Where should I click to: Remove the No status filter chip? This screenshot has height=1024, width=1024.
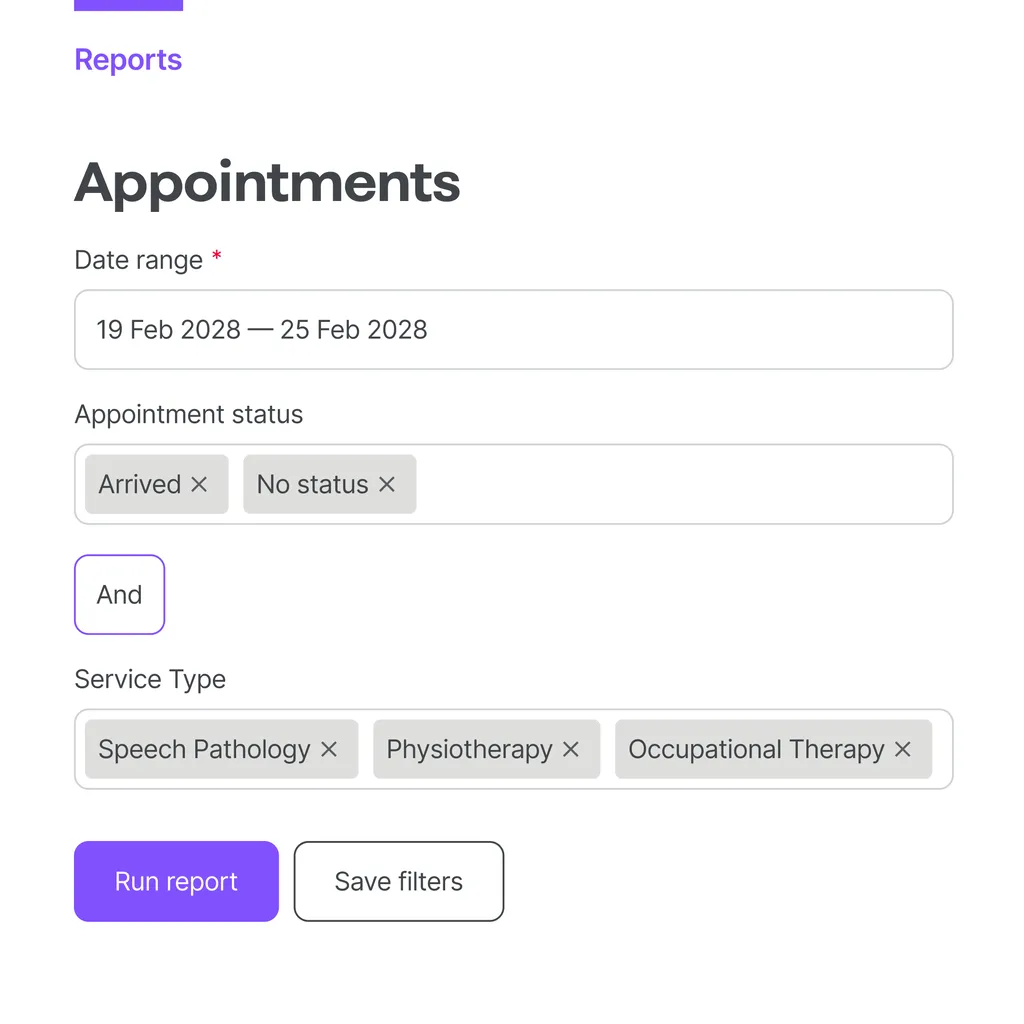[387, 485]
